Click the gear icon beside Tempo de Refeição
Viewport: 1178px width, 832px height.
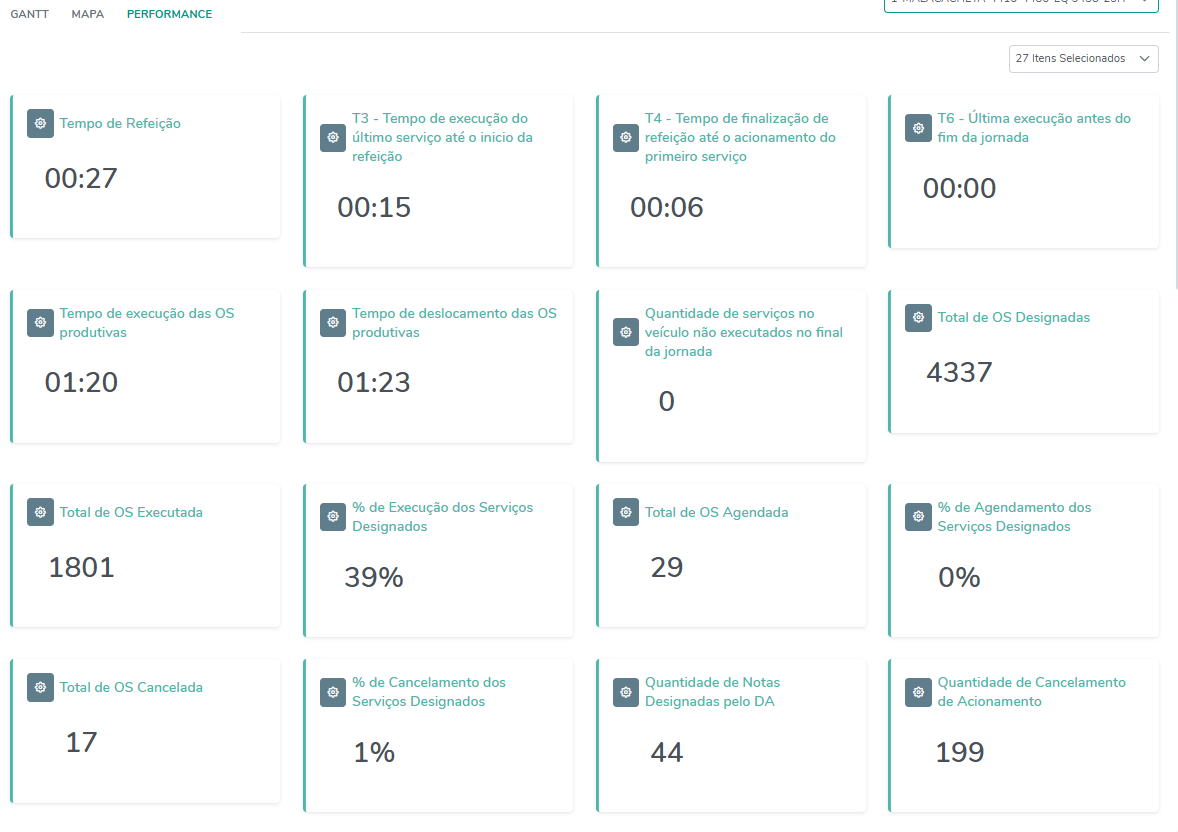[x=40, y=123]
